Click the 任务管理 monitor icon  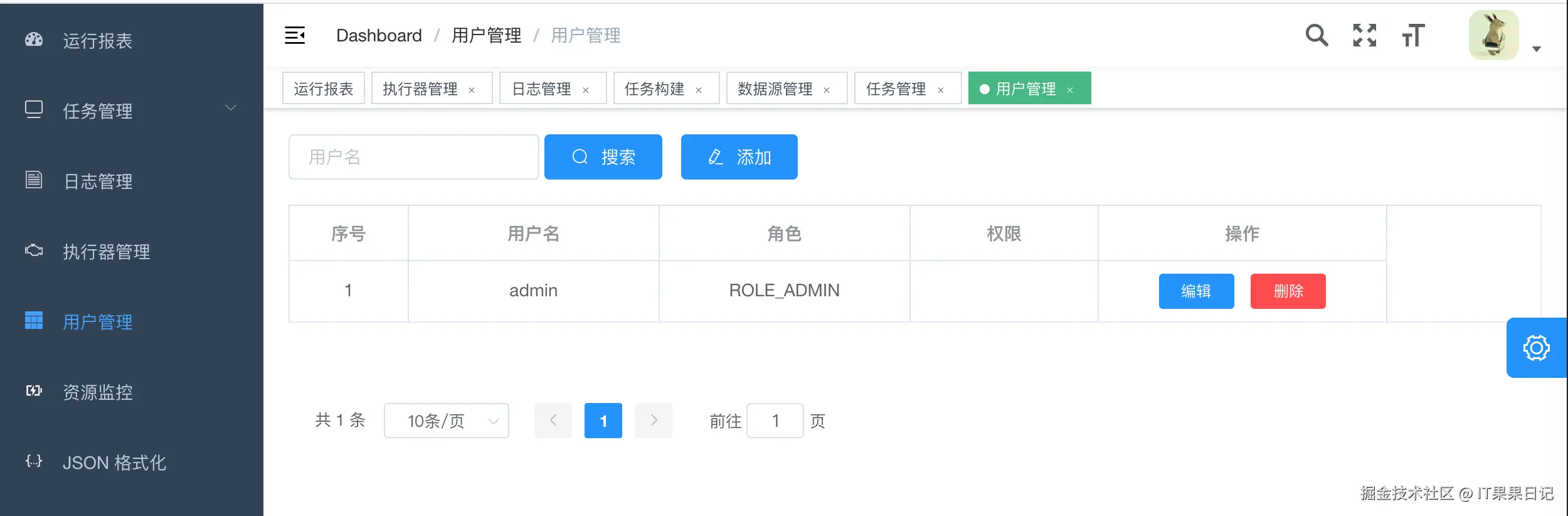click(34, 109)
